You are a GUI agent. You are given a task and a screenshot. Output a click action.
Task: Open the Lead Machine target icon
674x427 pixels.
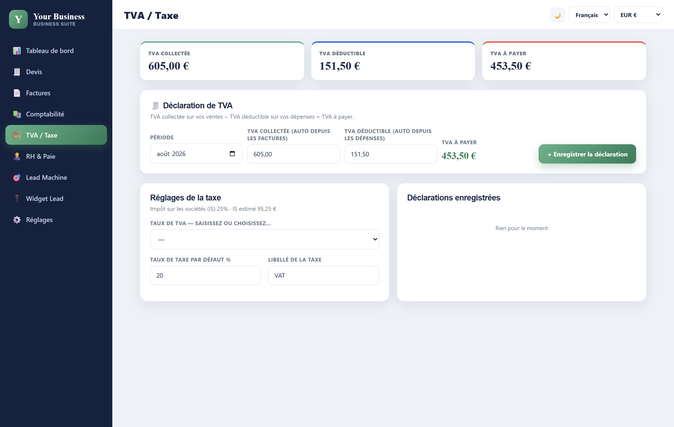click(x=17, y=177)
